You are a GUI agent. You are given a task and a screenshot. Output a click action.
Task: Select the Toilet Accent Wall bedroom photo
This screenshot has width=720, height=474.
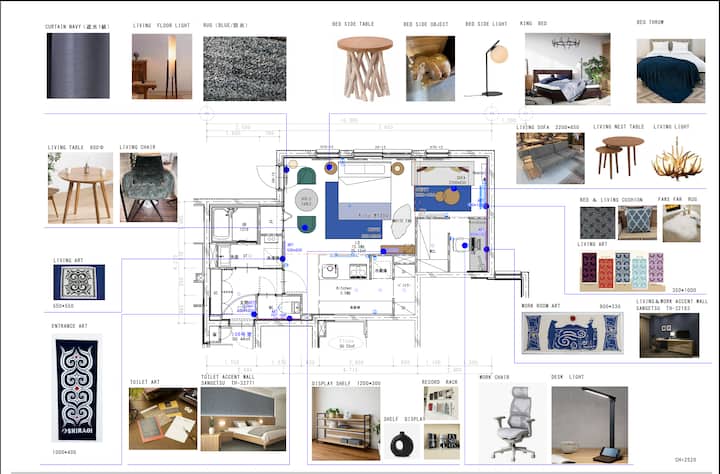click(x=243, y=419)
